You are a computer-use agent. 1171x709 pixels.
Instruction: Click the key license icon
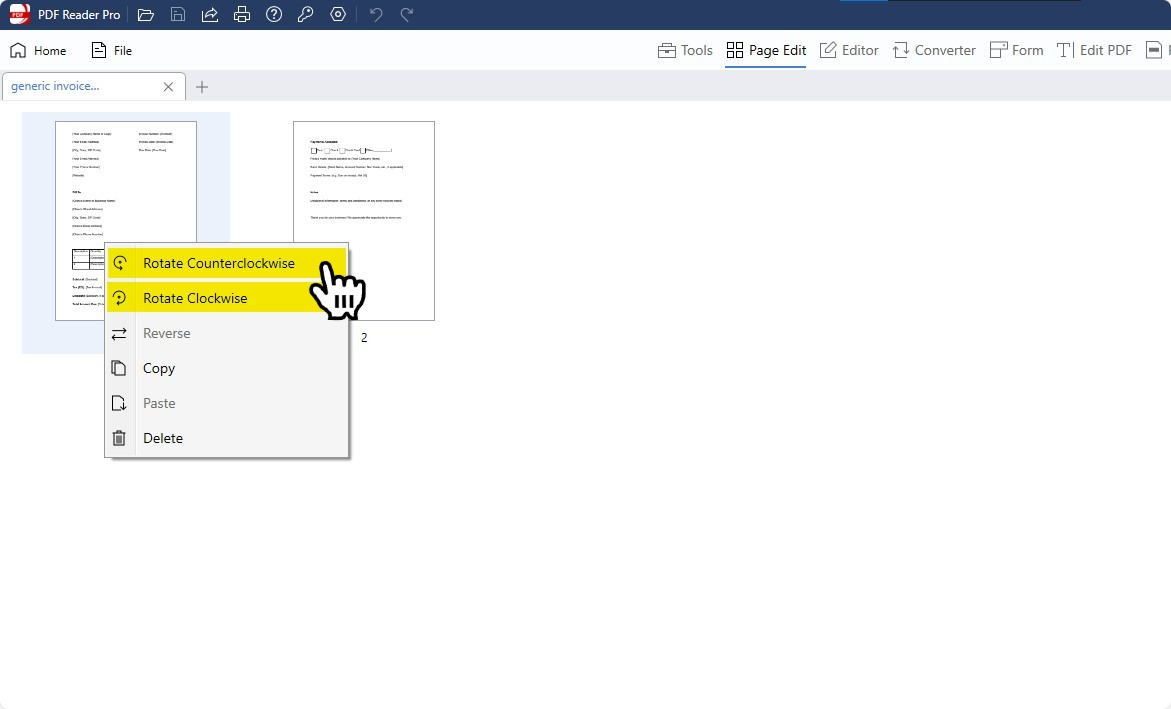pos(305,14)
